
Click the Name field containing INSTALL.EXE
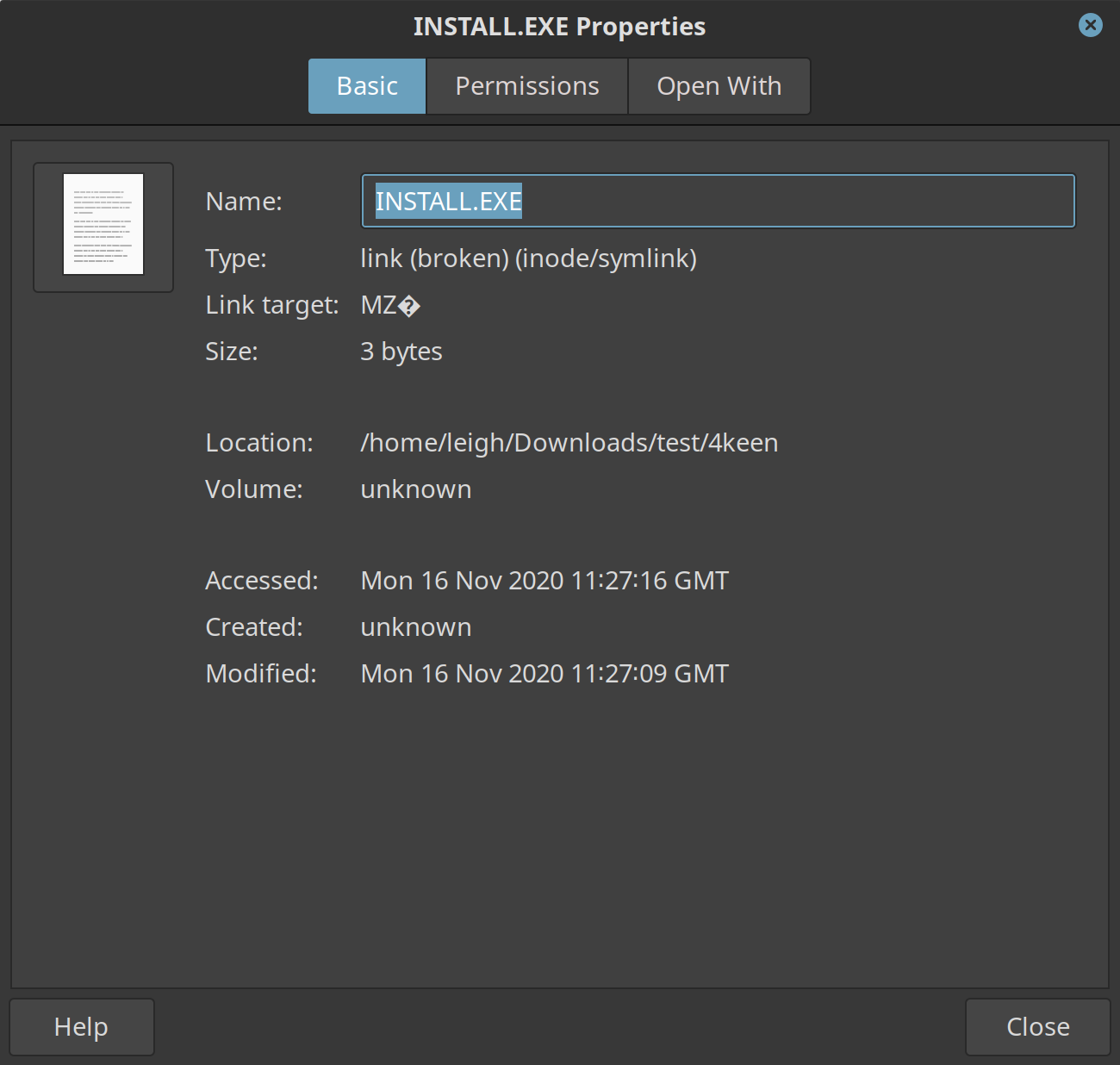[x=718, y=201]
